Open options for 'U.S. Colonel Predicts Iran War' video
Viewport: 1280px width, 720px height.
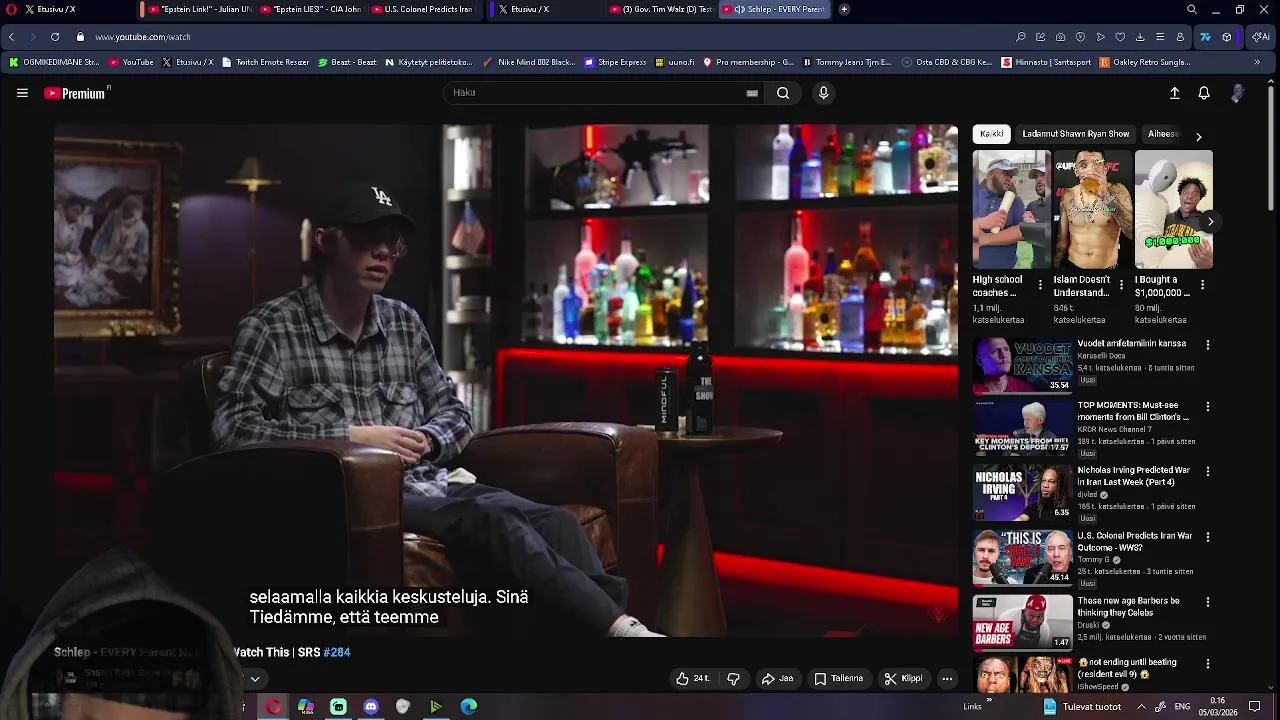[1208, 537]
